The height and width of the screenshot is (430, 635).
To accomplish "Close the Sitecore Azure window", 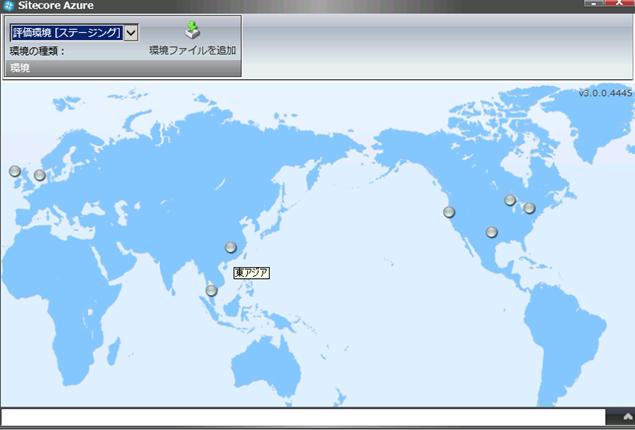I will (620, 3).
